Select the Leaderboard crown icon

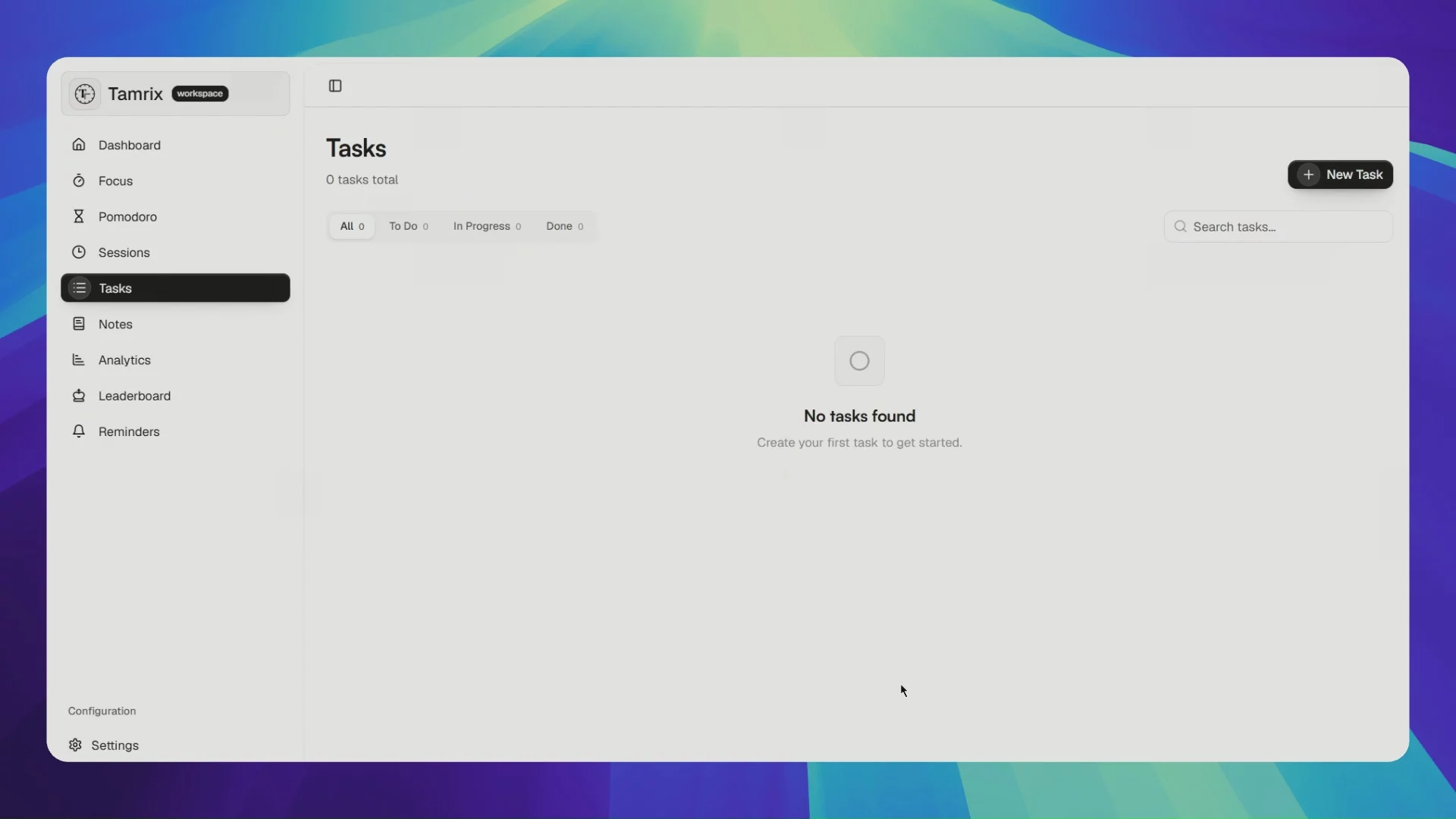79,395
